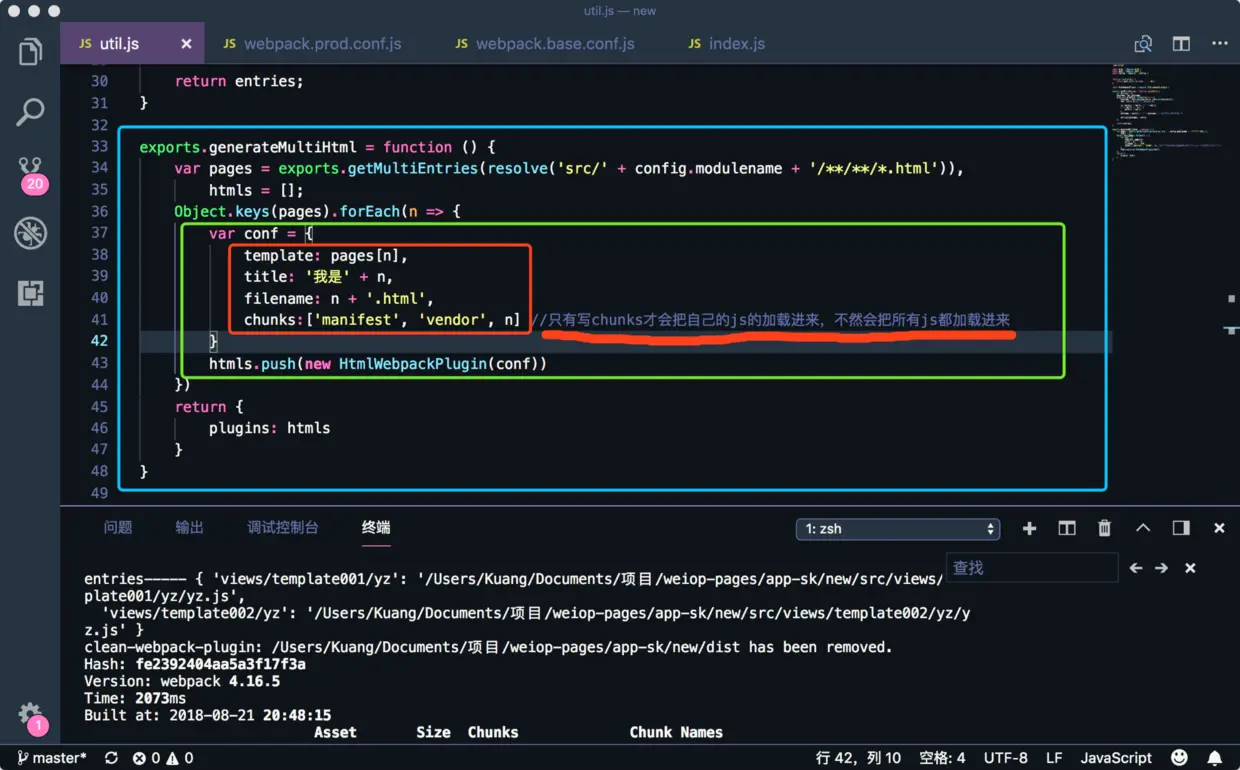1240x770 pixels.
Task: Change file encoding UTF-8
Action: (x=1005, y=758)
